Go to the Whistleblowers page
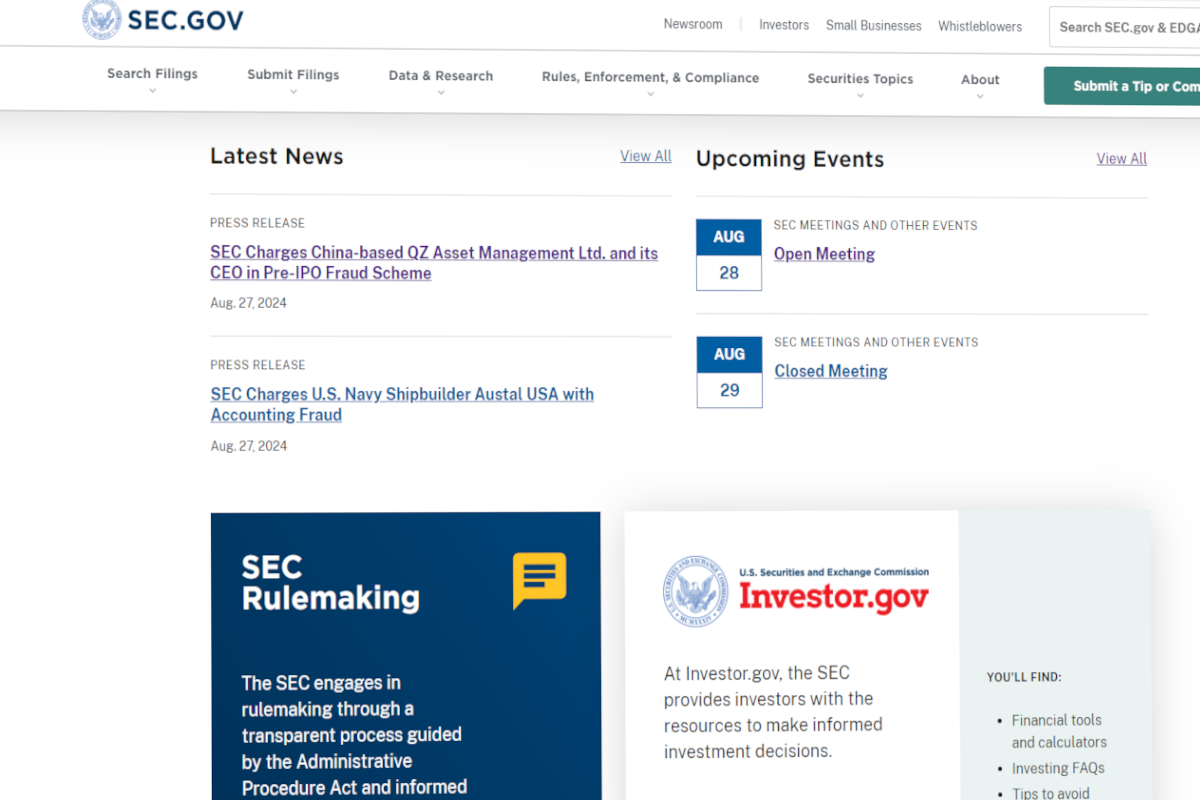 [x=980, y=26]
